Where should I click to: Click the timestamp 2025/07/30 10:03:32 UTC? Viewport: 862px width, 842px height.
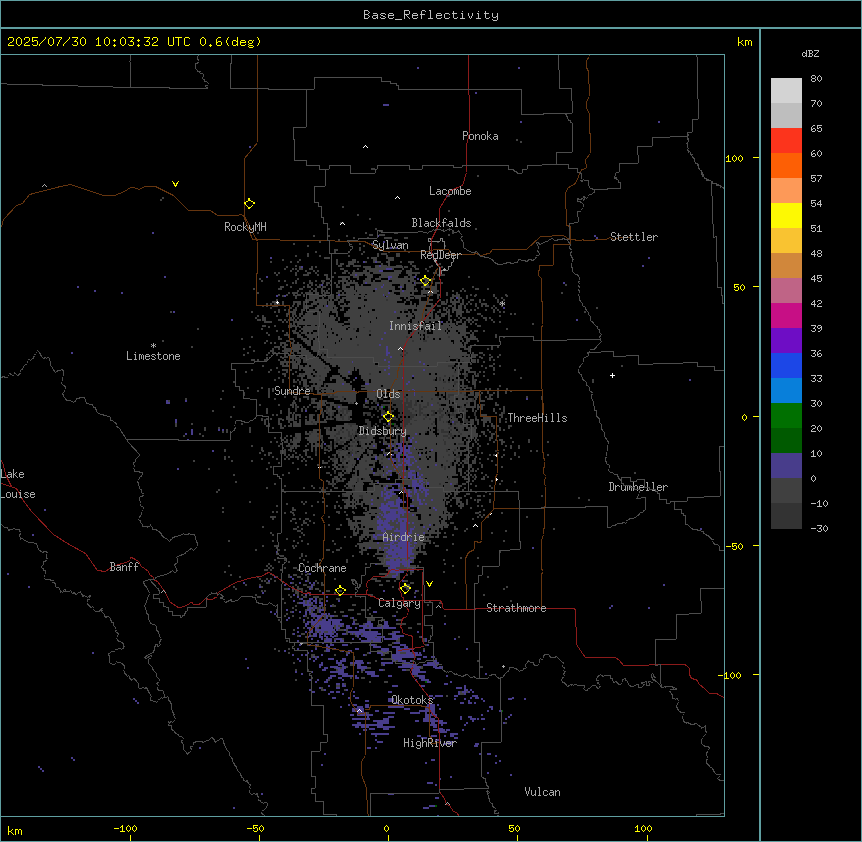99,42
